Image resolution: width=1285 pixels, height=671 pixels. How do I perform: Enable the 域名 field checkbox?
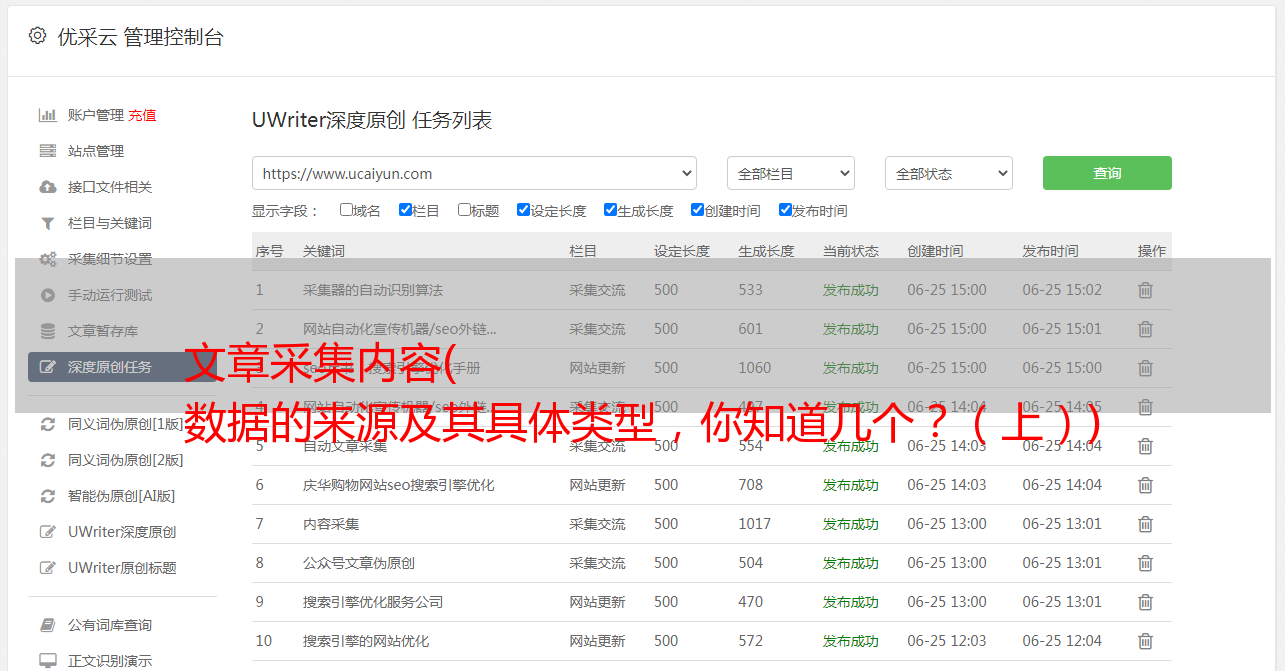pyautogui.click(x=346, y=210)
